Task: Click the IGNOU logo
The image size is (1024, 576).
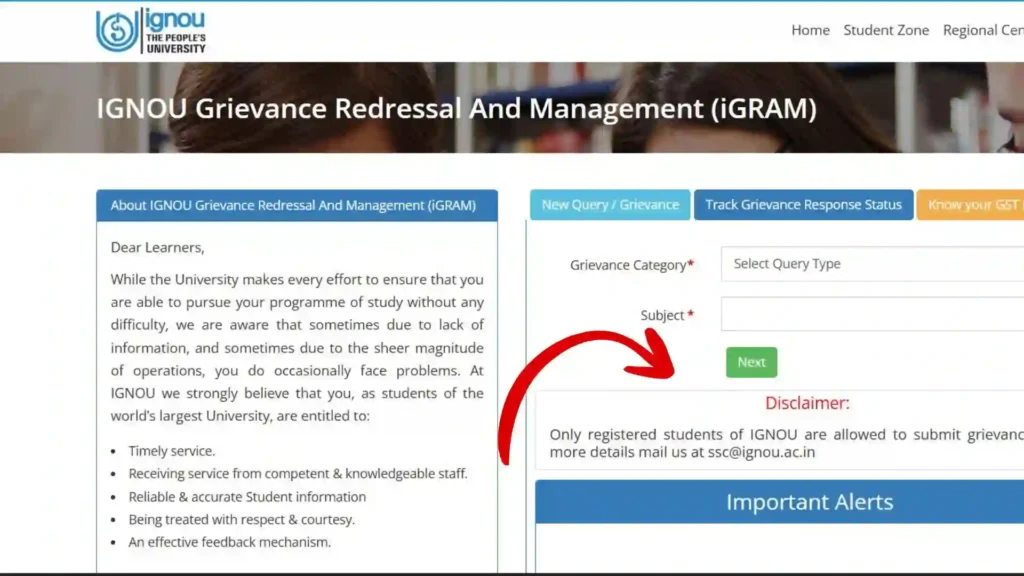Action: tap(151, 30)
